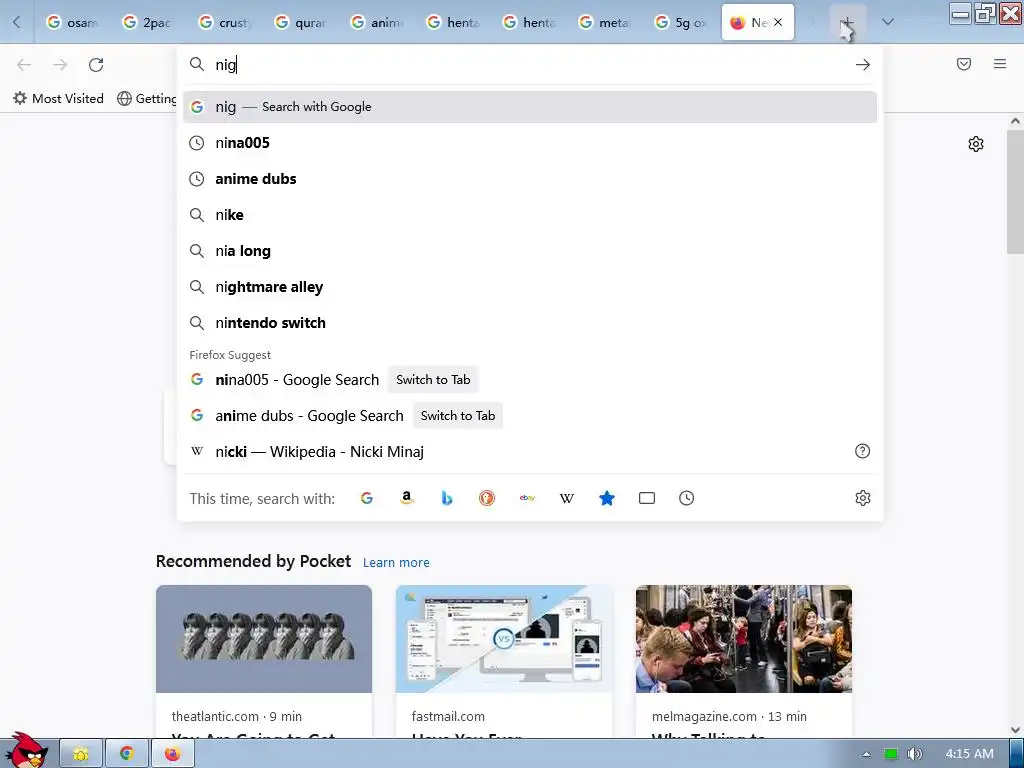The width and height of the screenshot is (1024, 768).
Task: Search this time with Amazon
Action: tap(407, 498)
